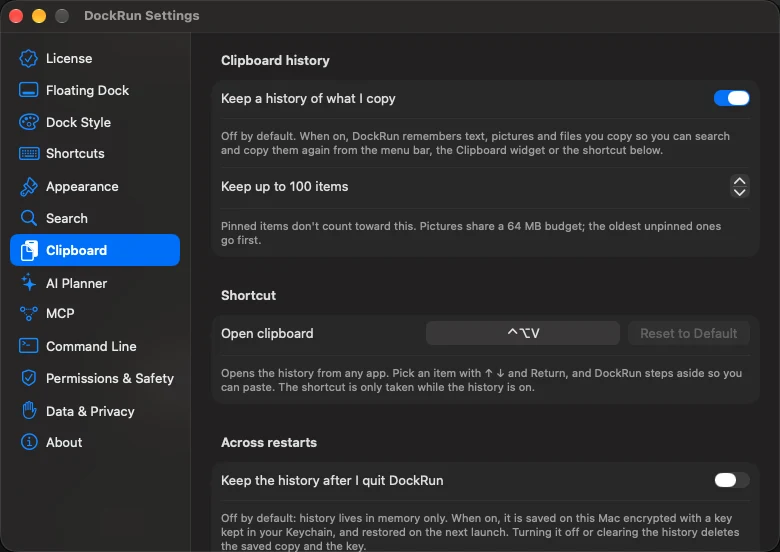Click the Open clipboard shortcut recorder field
The image size is (780, 552).
coord(522,333)
